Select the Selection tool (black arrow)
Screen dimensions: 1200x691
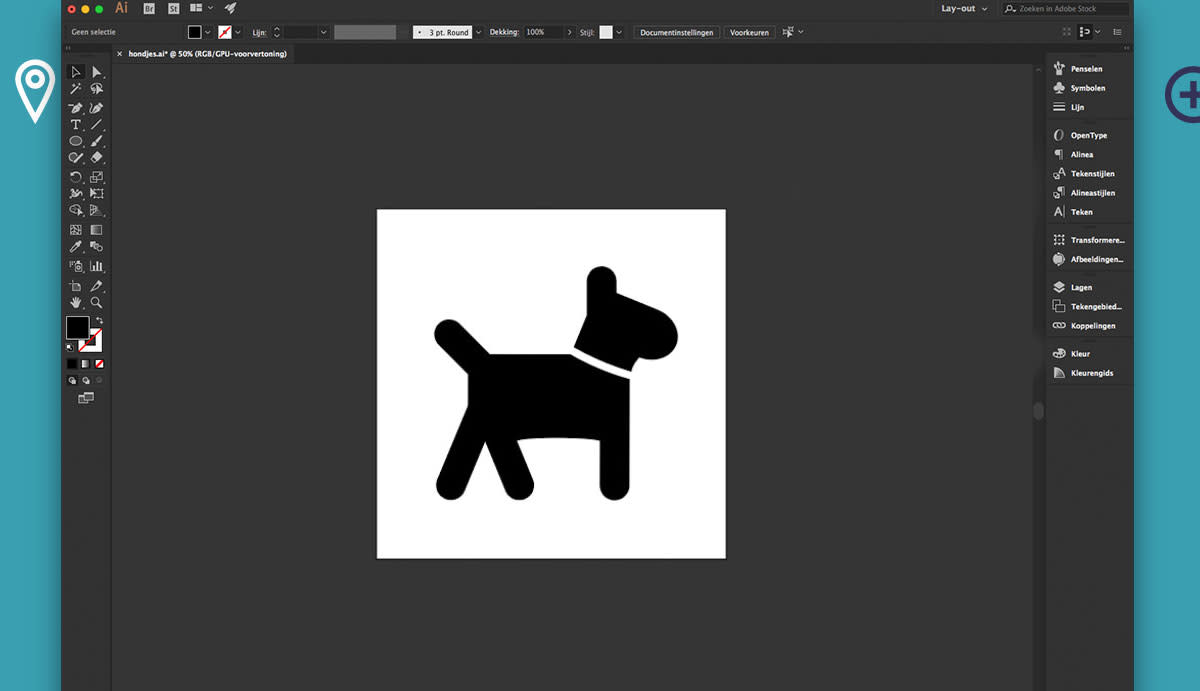coord(76,72)
